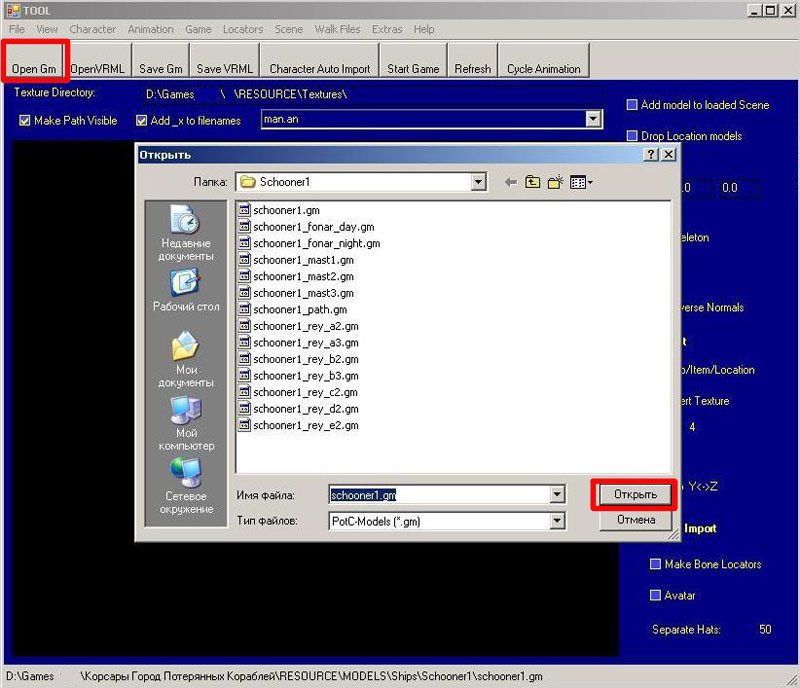The image size is (800, 688).
Task: Select file schooner1_mast2.gm
Action: pyautogui.click(x=296, y=276)
